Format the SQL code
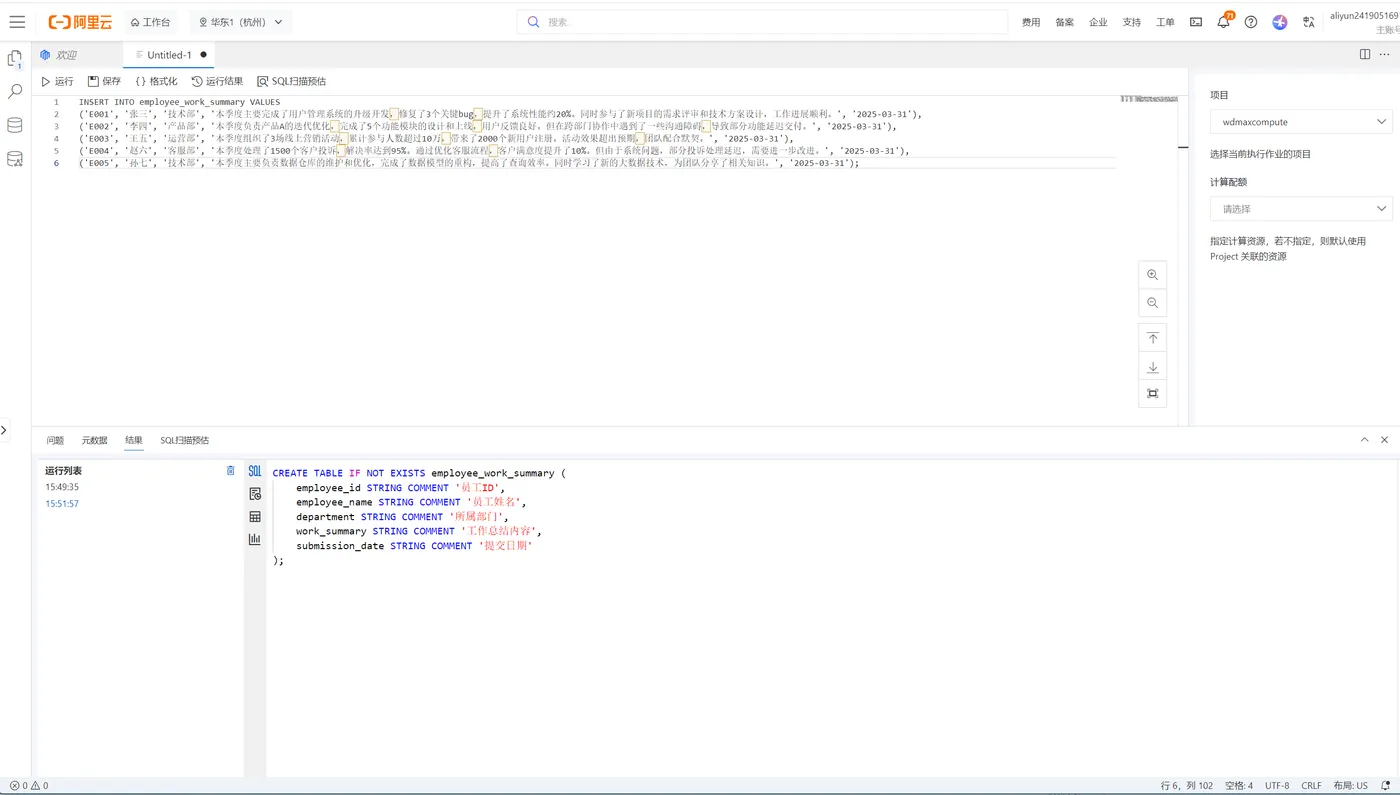The width and height of the screenshot is (1400, 795). tap(156, 81)
